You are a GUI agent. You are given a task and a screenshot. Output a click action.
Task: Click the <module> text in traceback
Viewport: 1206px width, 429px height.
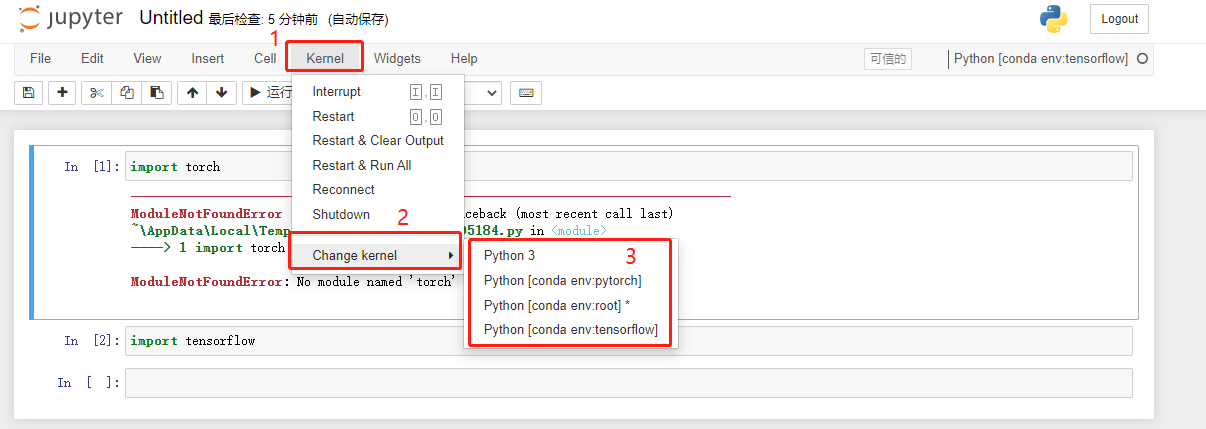[x=579, y=231]
